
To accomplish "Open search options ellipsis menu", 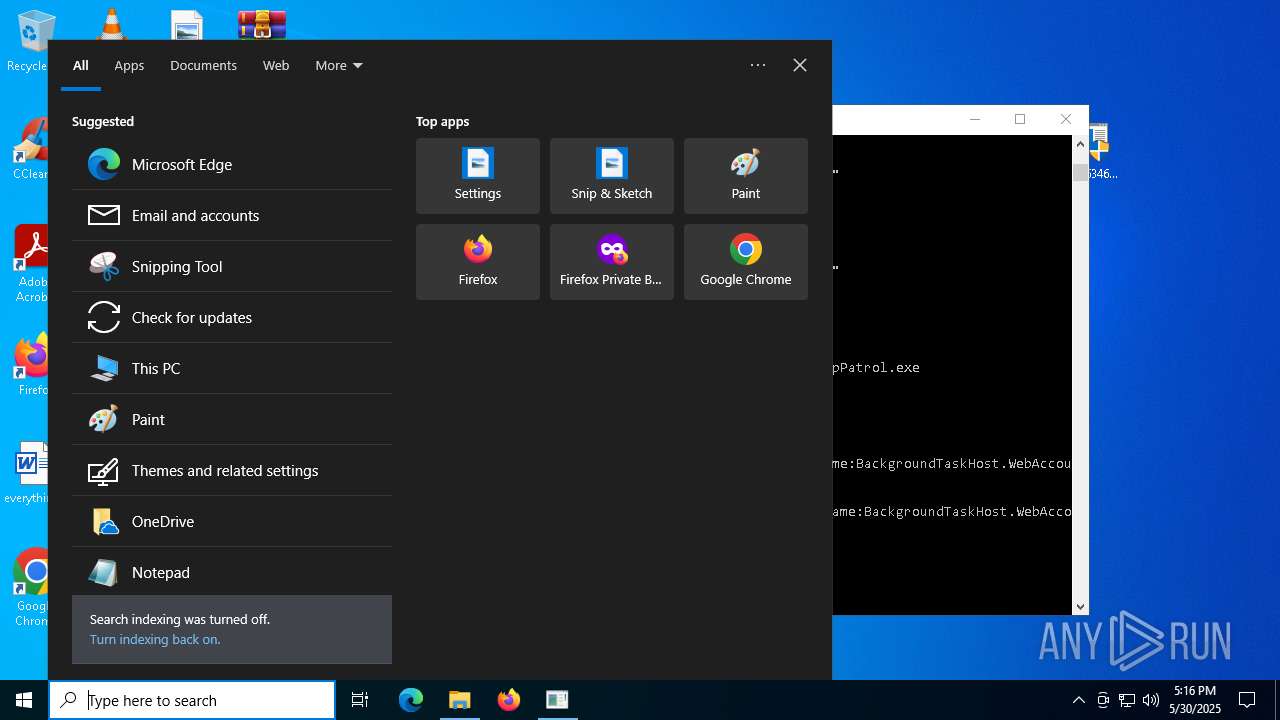I will click(x=758, y=65).
